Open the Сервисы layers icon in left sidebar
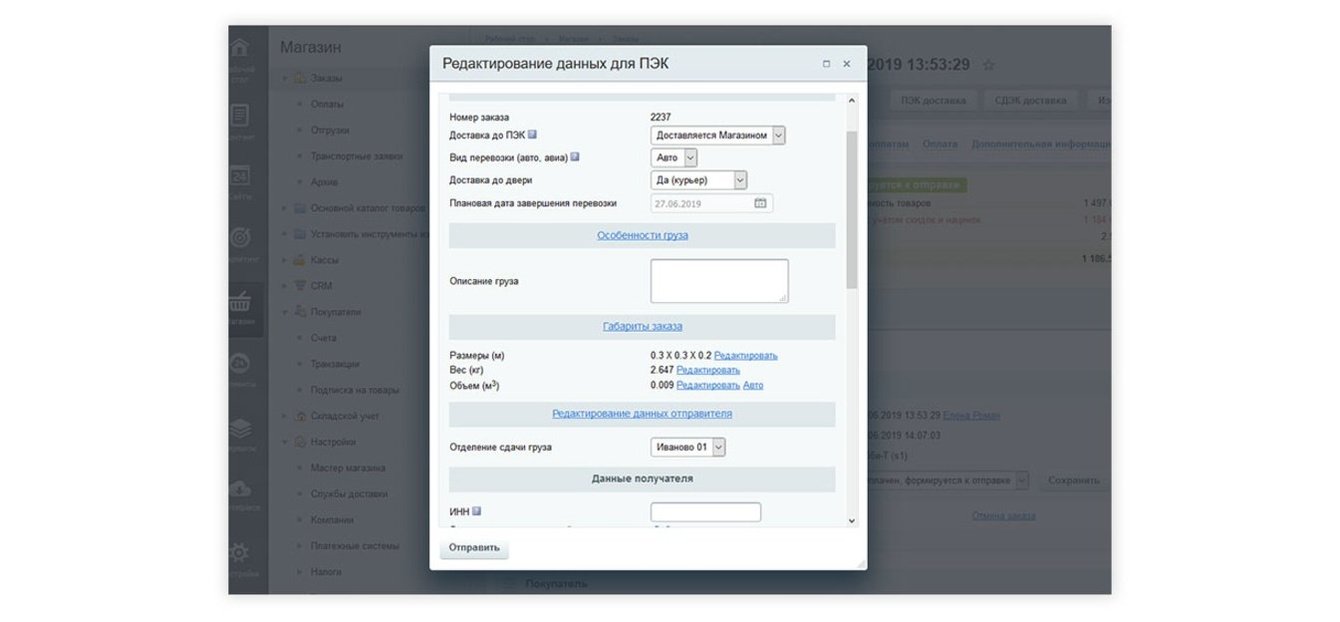 (x=240, y=428)
